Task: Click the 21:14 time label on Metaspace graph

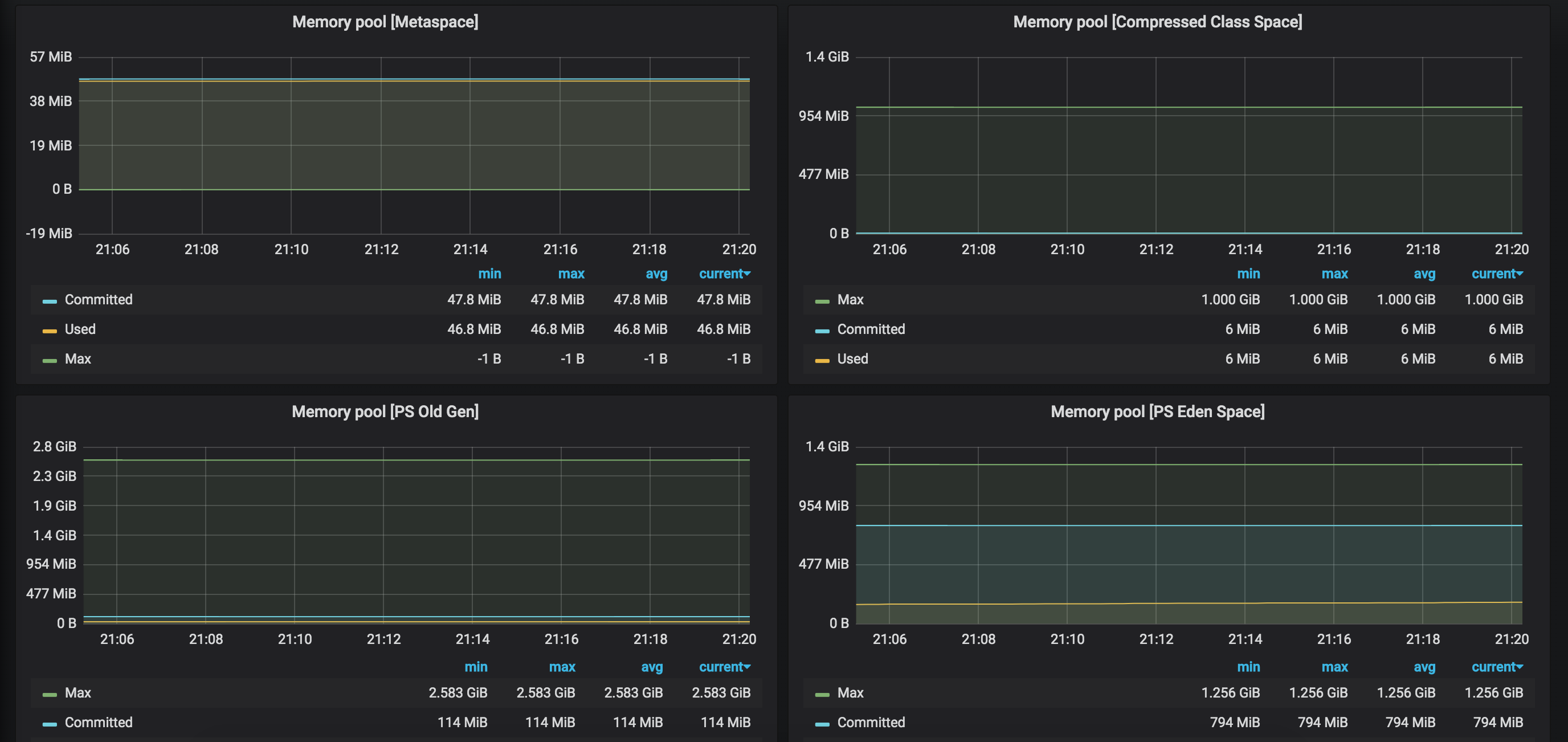Action: (x=471, y=250)
